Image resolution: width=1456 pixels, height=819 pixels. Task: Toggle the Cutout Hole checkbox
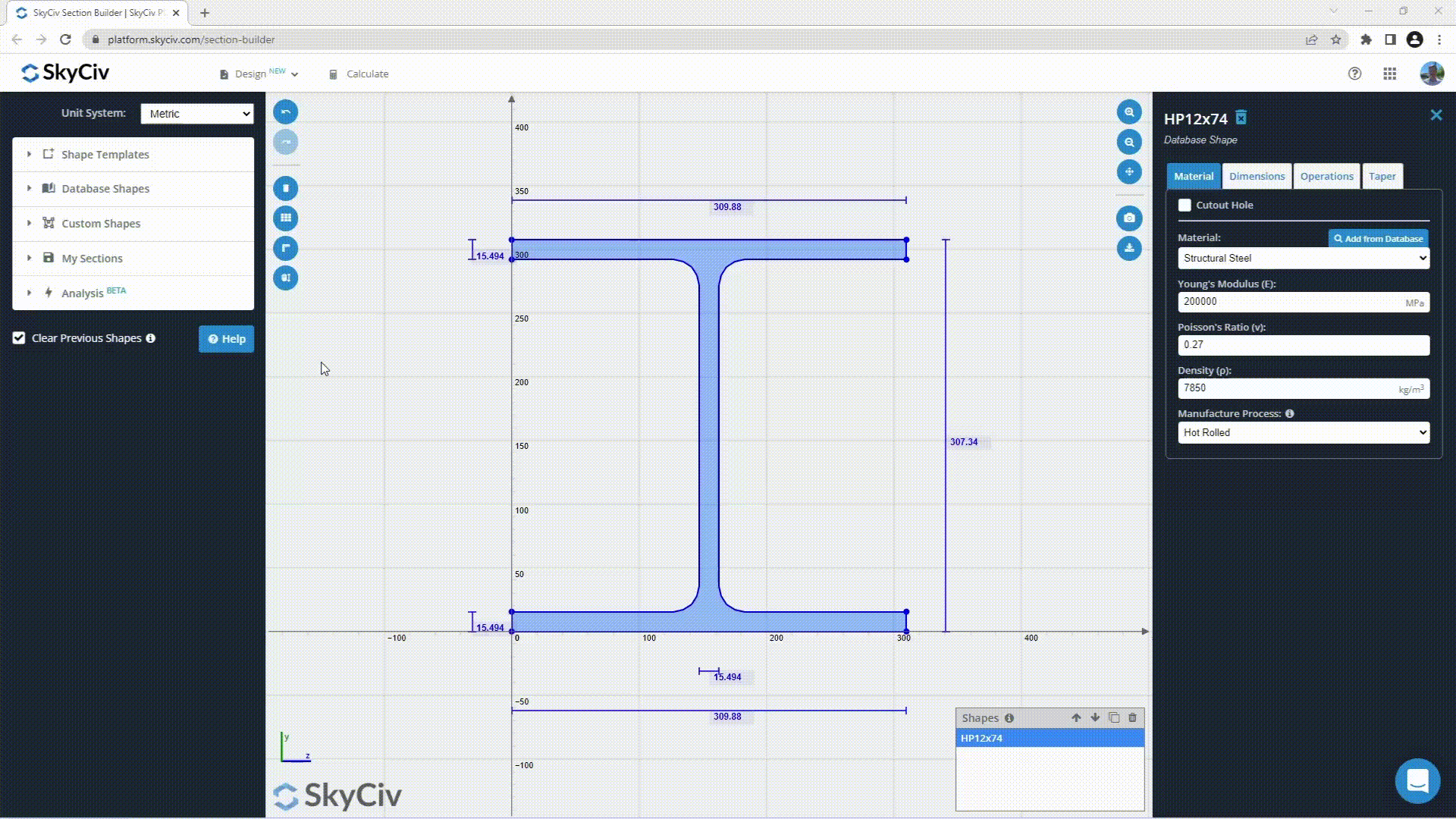pyautogui.click(x=1184, y=204)
